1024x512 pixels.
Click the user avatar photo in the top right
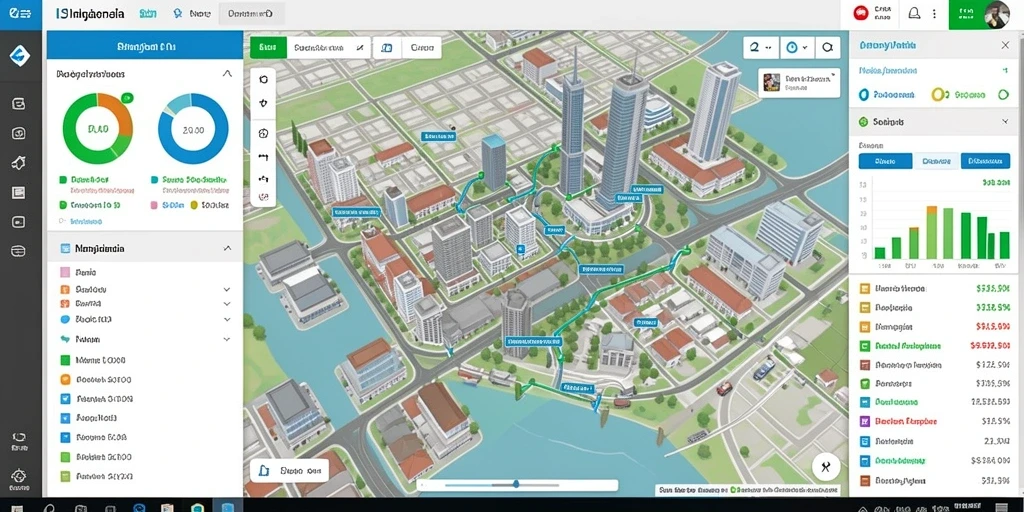coord(997,14)
